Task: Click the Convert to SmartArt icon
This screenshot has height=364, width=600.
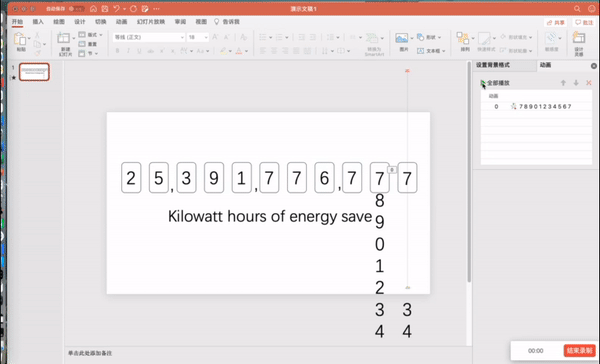Action: [372, 38]
